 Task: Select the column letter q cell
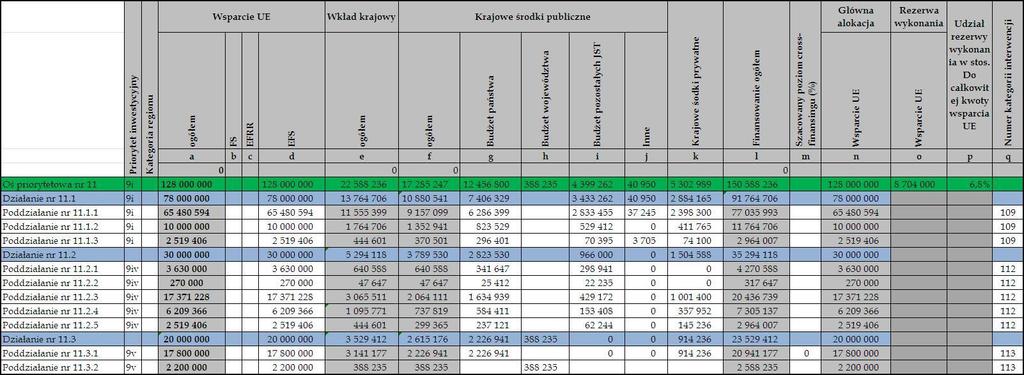pos(1008,156)
